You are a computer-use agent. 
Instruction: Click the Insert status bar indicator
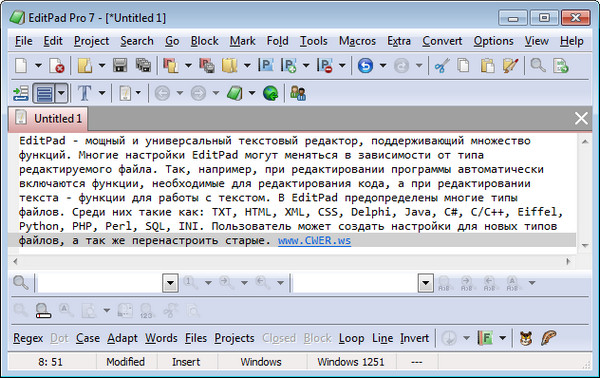coord(186,362)
